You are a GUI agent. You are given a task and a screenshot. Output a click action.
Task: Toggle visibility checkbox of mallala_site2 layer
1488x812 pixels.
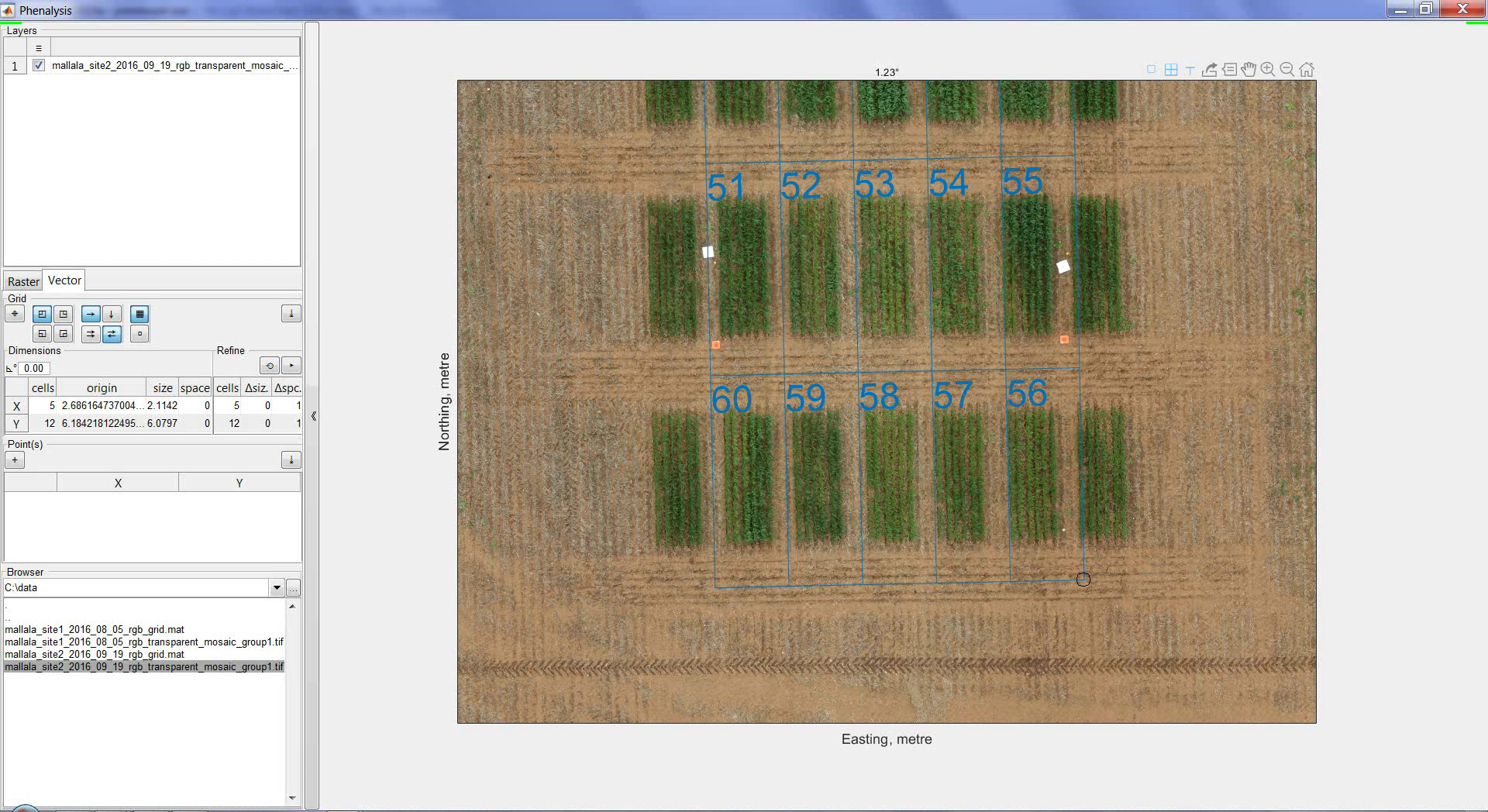click(39, 66)
